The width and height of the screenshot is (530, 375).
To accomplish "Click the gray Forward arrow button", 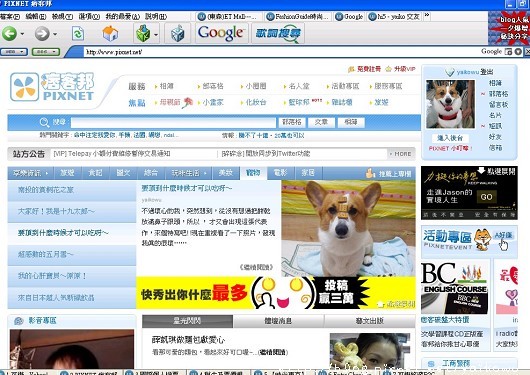I will coord(42,33).
